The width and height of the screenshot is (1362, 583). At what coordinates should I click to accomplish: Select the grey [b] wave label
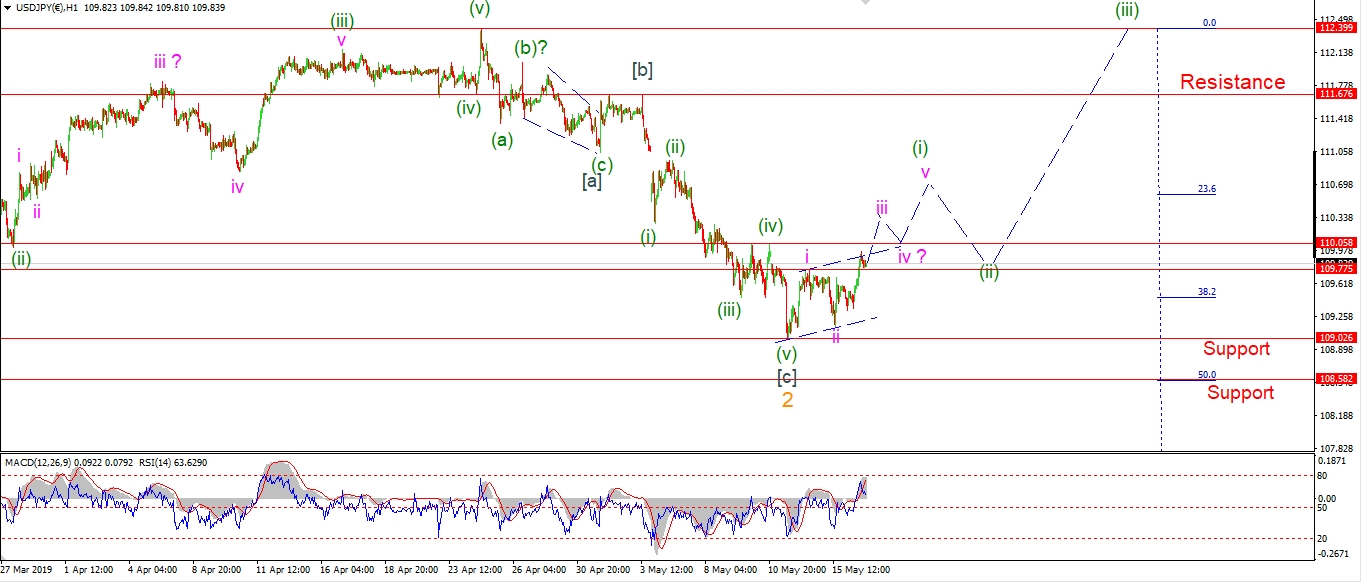[642, 70]
